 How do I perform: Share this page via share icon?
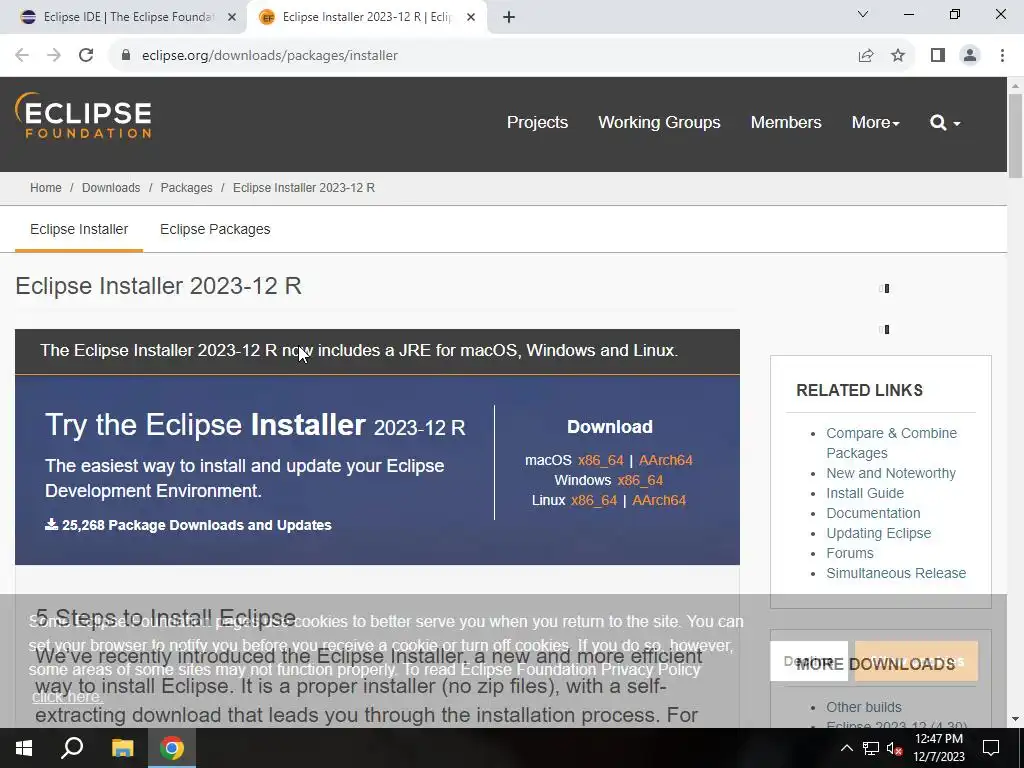pyautogui.click(x=866, y=56)
